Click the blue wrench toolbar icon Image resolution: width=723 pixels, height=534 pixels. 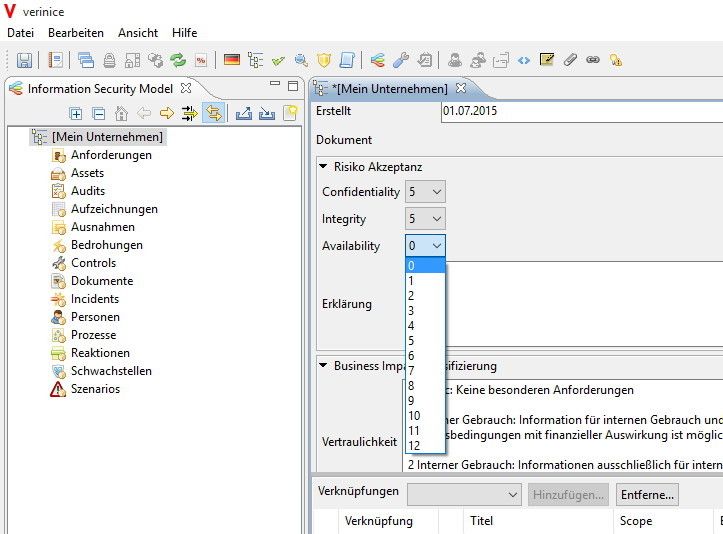point(401,60)
